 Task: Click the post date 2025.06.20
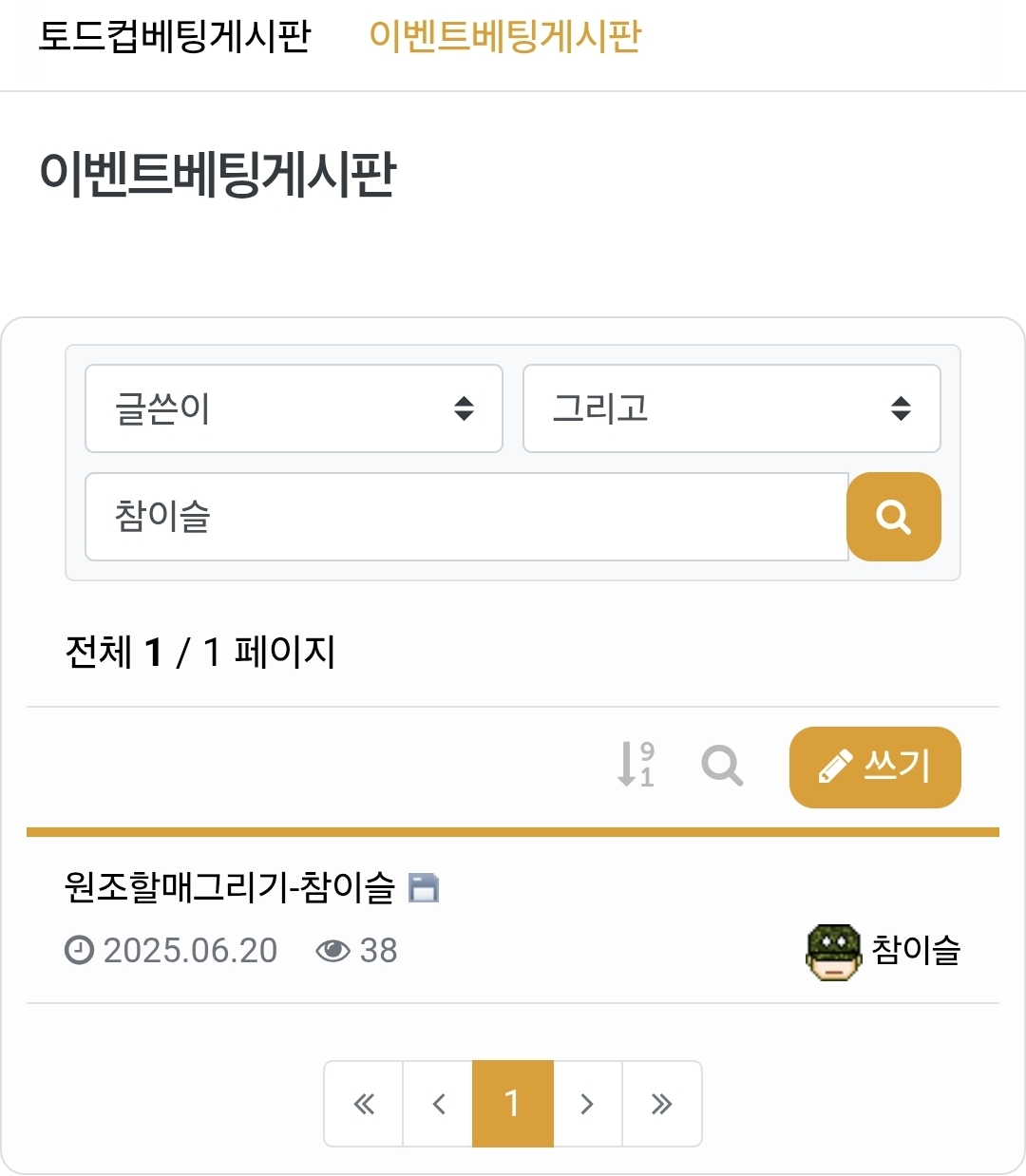190,951
